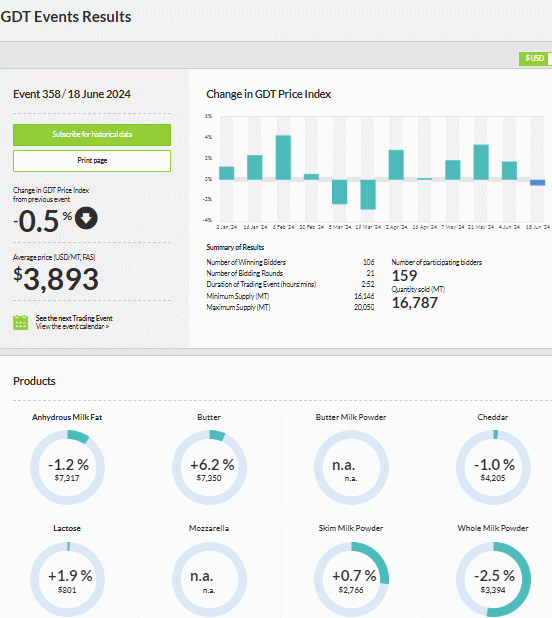Click the average price $3,893 value
Image resolution: width=552 pixels, height=618 pixels.
point(56,279)
